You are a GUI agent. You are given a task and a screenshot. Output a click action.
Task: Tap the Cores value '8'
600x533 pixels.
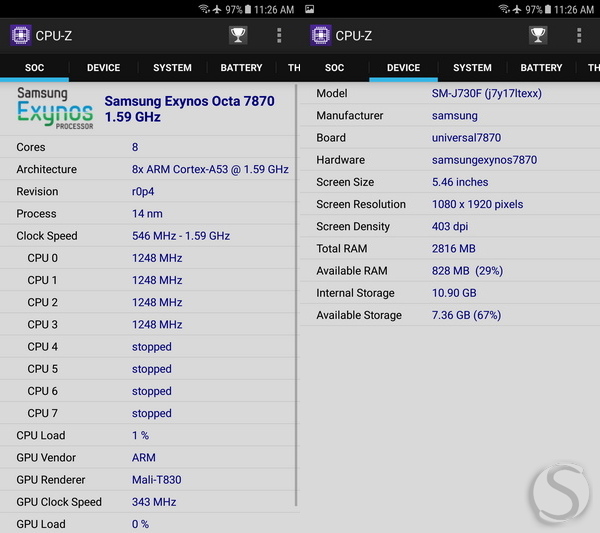(135, 147)
